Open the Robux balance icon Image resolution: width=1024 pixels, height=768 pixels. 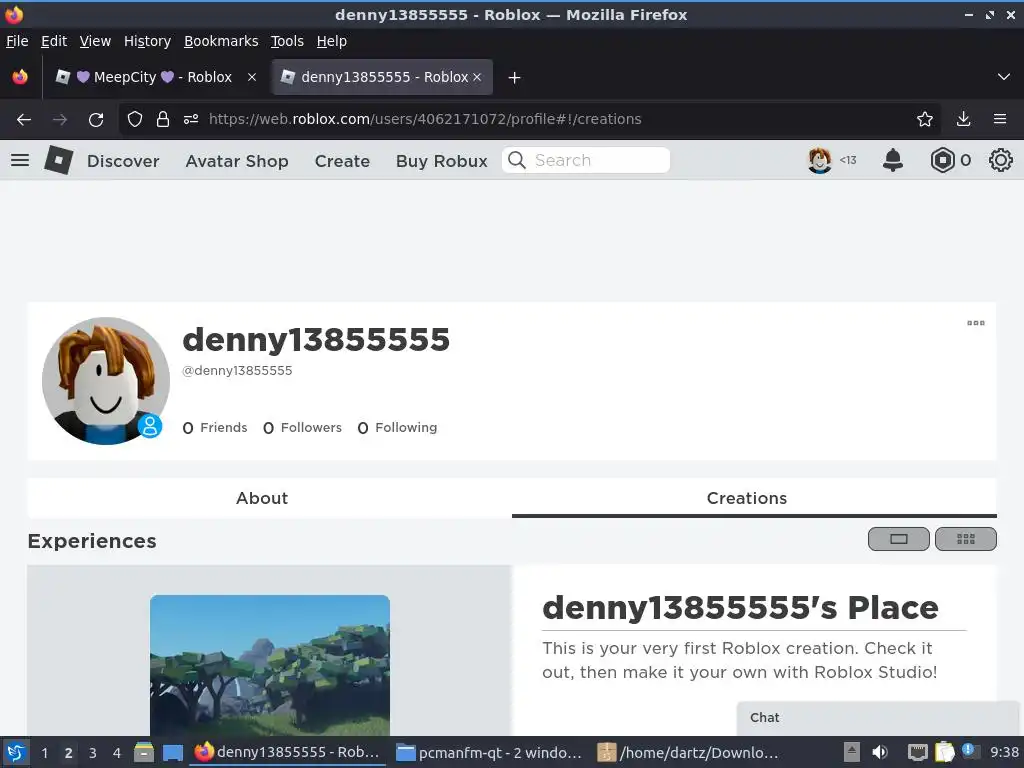click(942, 160)
